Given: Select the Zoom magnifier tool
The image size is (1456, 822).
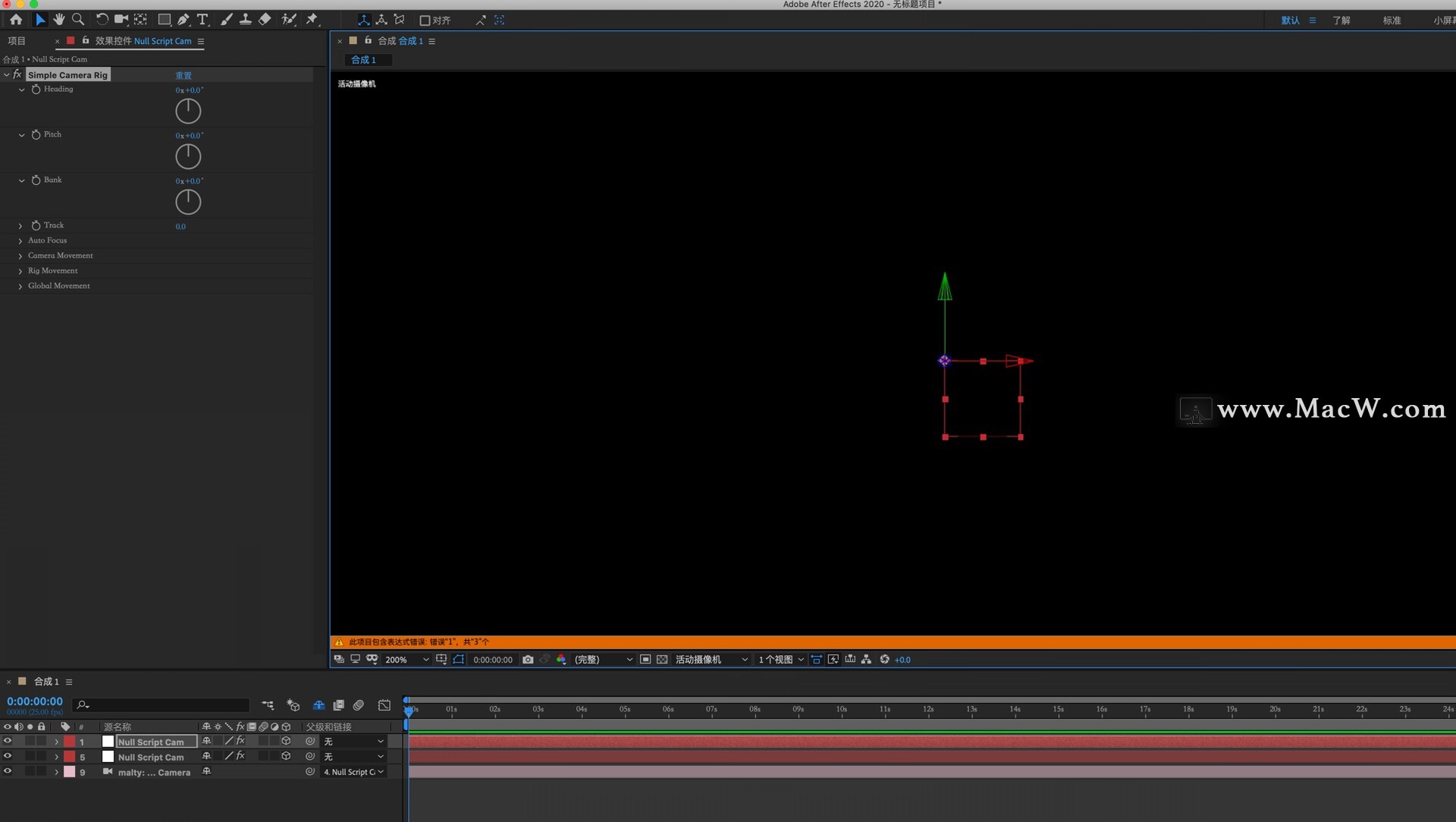Looking at the screenshot, I should [x=78, y=20].
